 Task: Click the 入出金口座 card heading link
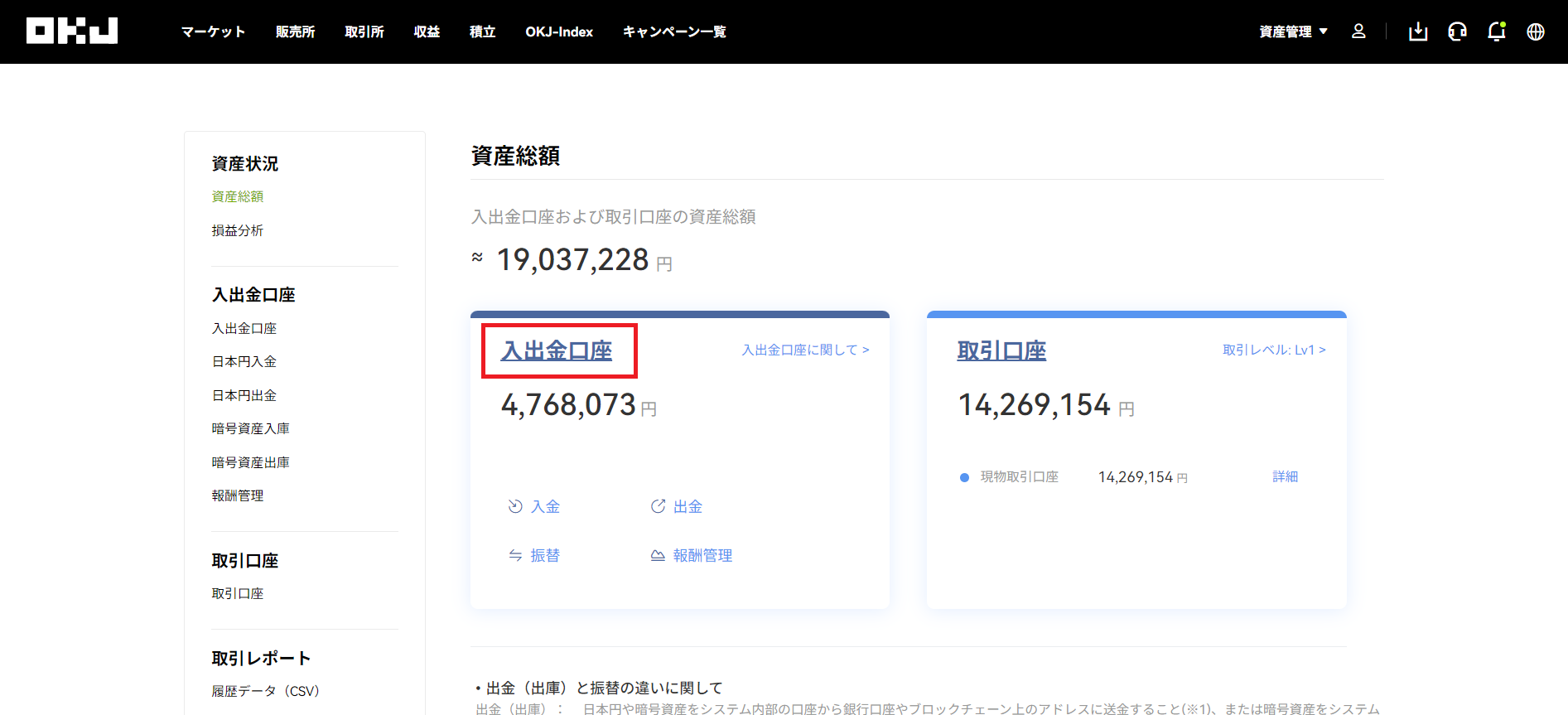coord(557,350)
